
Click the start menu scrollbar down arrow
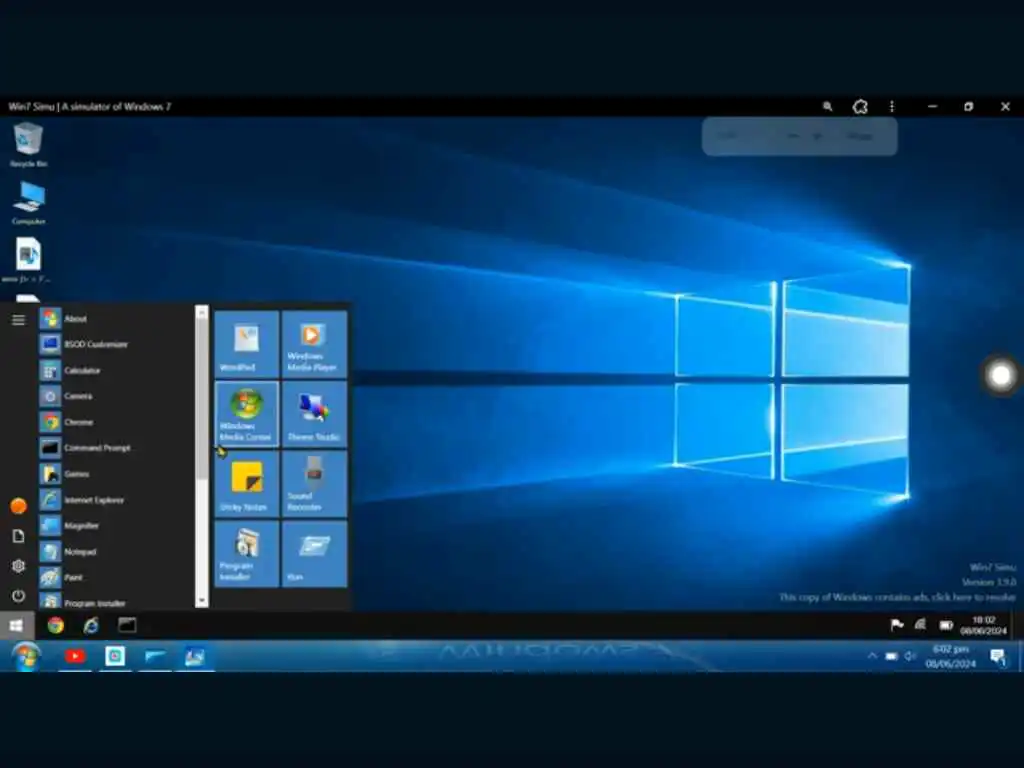202,600
